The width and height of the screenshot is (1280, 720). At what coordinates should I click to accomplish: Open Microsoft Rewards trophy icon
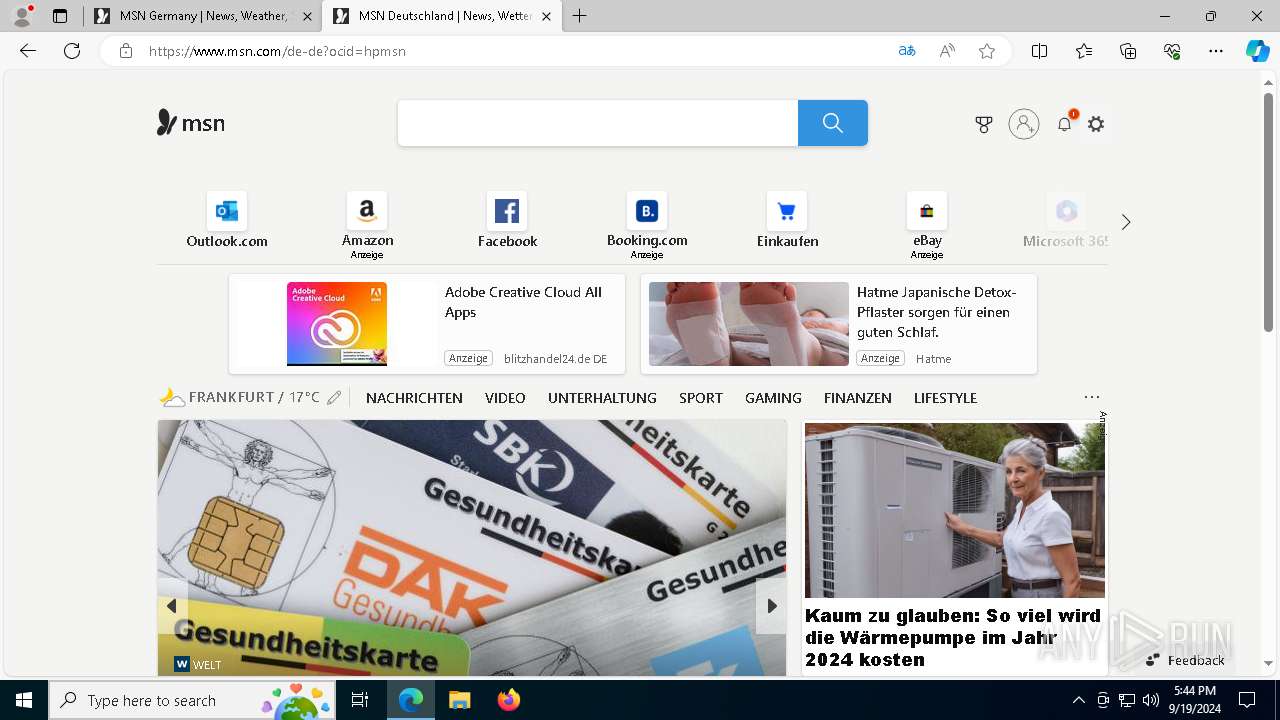click(984, 124)
